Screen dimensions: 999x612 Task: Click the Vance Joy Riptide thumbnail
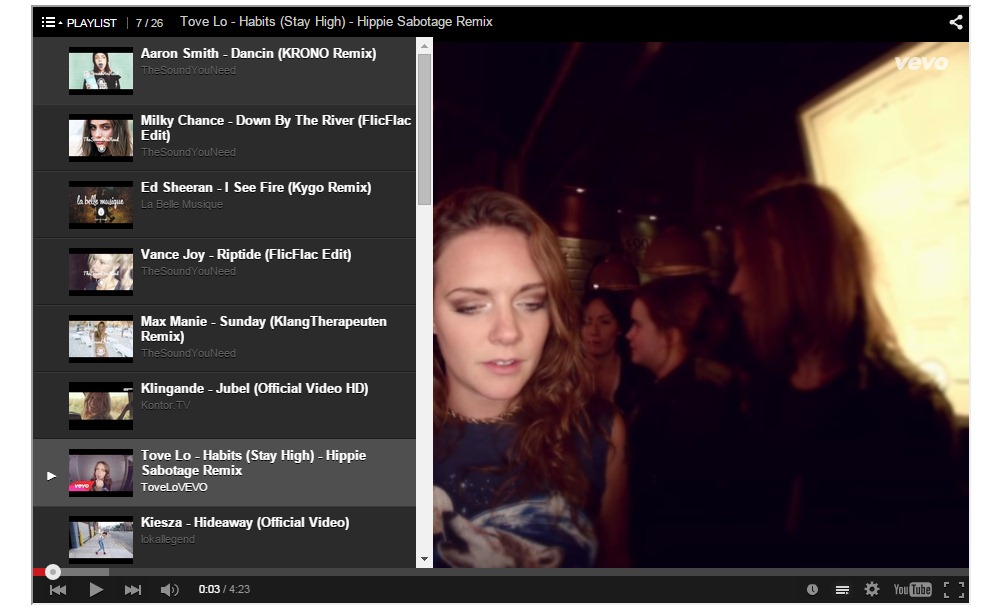(x=101, y=272)
